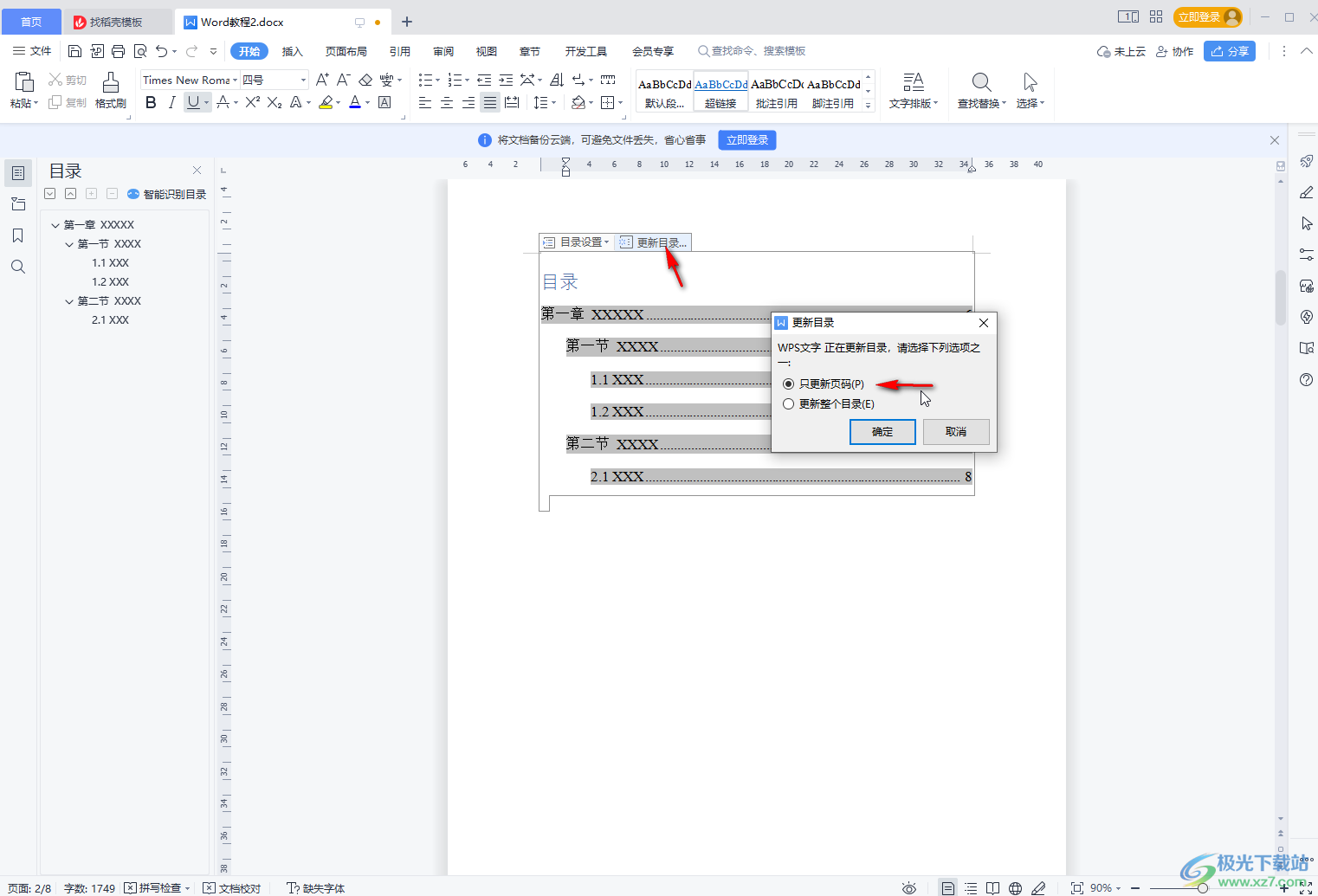The image size is (1318, 896).
Task: Switch to web layout view
Action: [1015, 887]
